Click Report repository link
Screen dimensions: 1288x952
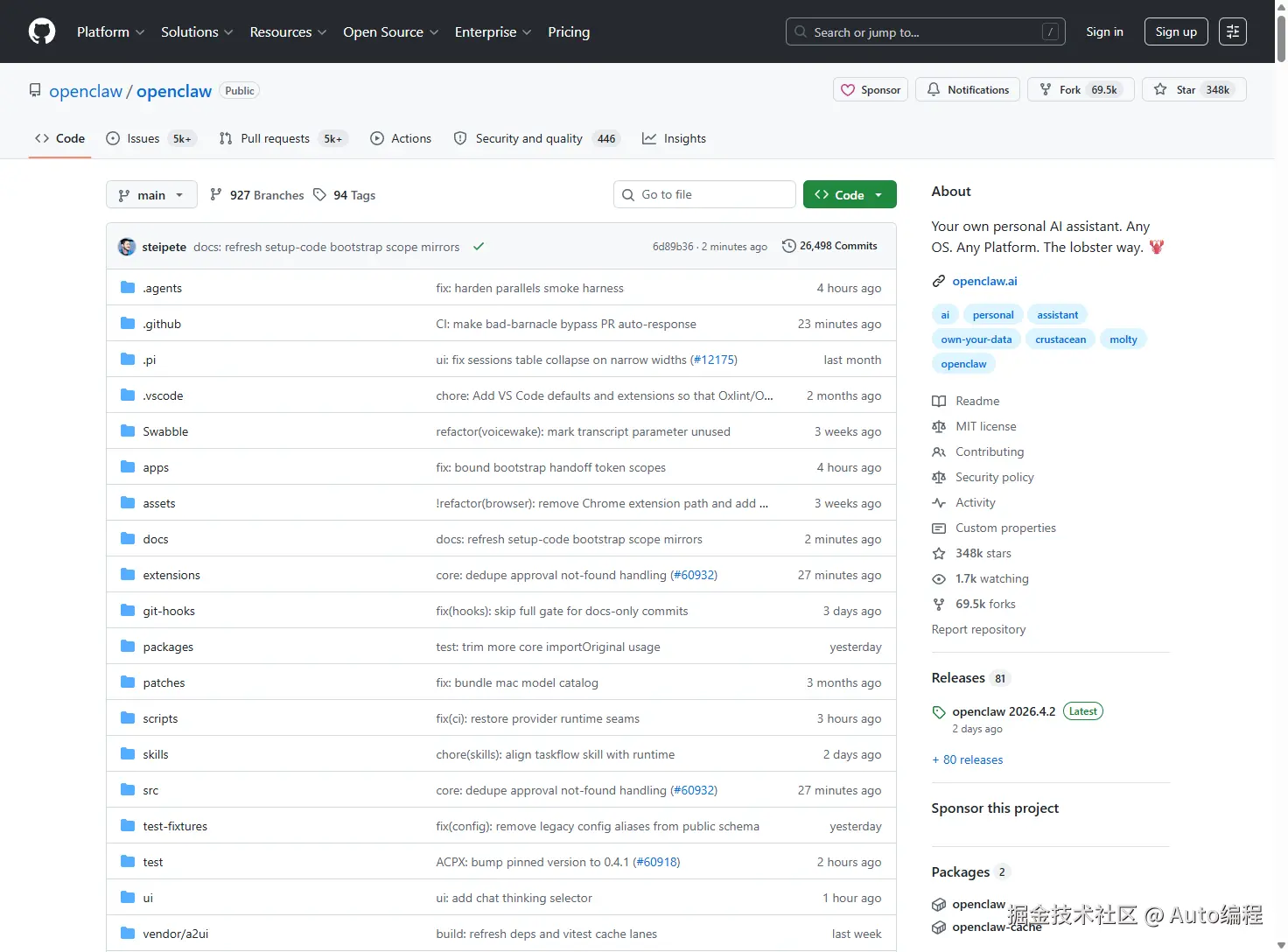point(978,629)
